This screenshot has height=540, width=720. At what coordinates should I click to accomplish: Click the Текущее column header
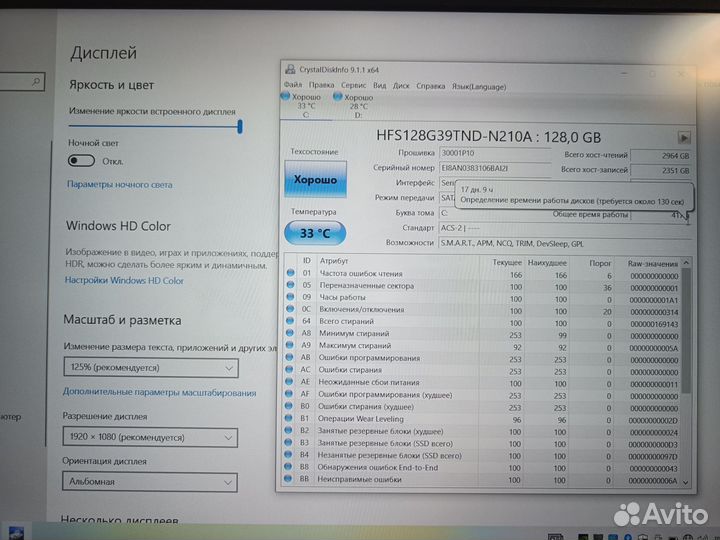pos(507,262)
